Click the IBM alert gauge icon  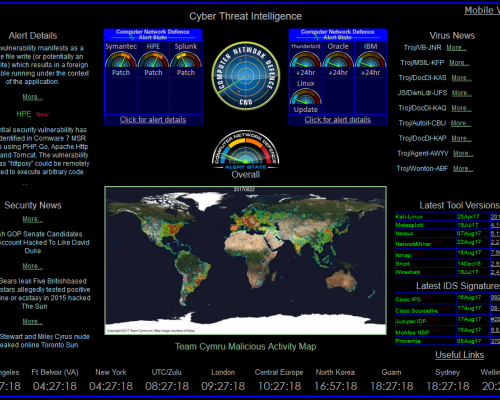[x=370, y=60]
